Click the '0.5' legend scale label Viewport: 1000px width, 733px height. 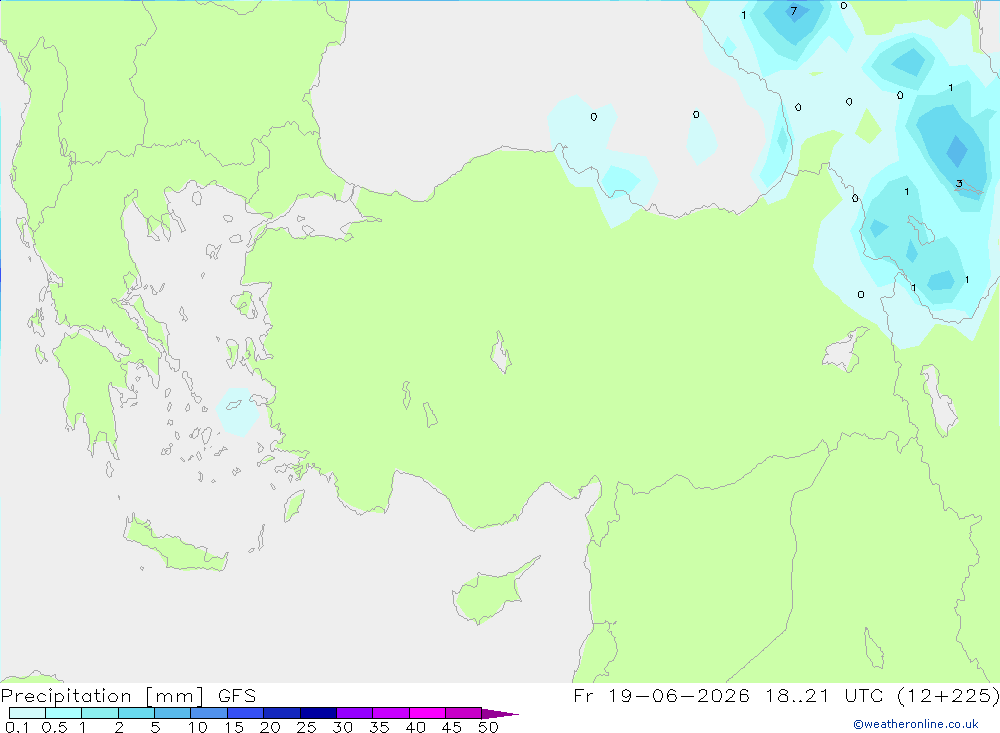(x=54, y=727)
